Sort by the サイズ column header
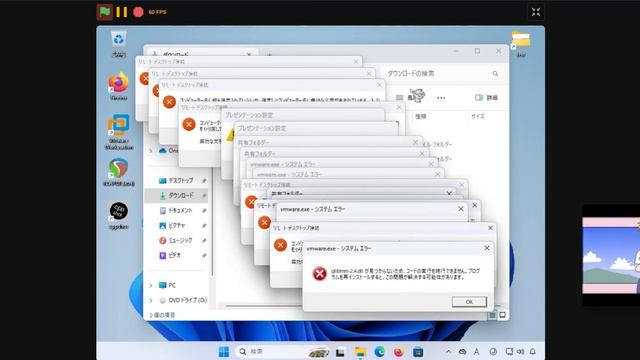Viewport: 640px width, 360px height. tap(478, 116)
